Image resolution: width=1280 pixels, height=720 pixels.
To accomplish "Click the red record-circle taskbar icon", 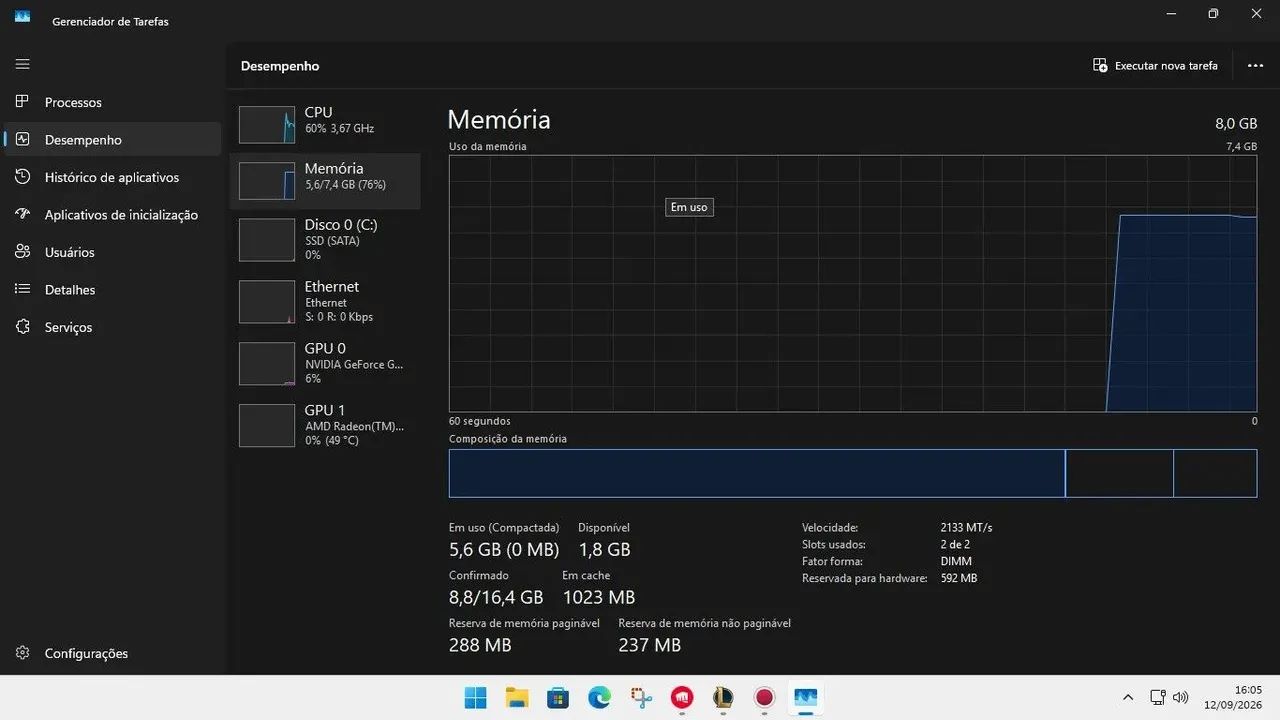I will click(x=764, y=697).
